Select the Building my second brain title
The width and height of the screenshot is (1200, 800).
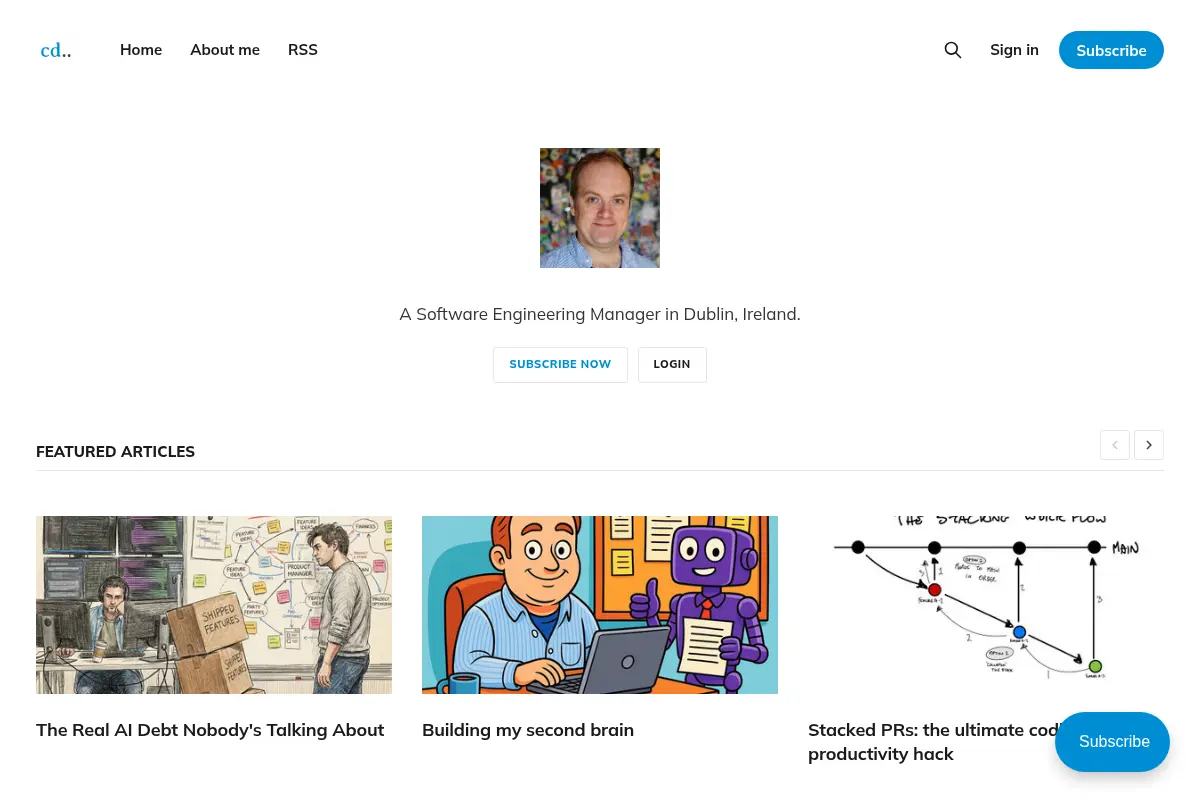coord(528,730)
